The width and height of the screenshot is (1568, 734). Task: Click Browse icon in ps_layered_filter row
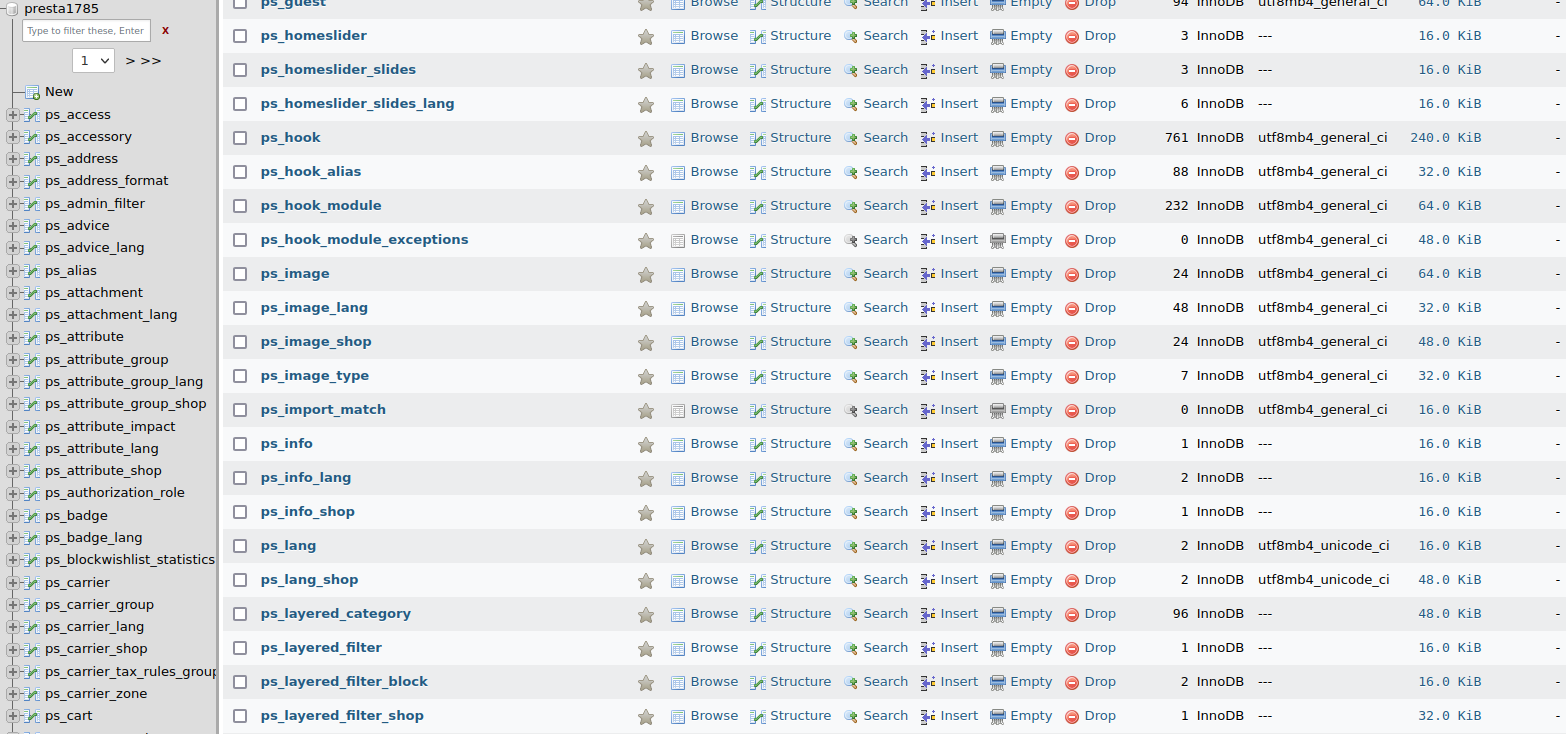[x=678, y=649]
